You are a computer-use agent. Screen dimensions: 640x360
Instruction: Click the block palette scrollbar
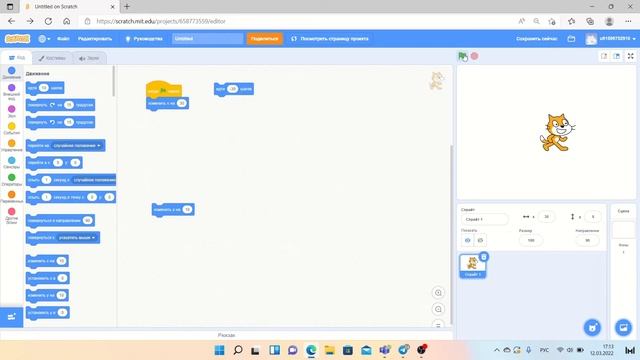click(114, 82)
